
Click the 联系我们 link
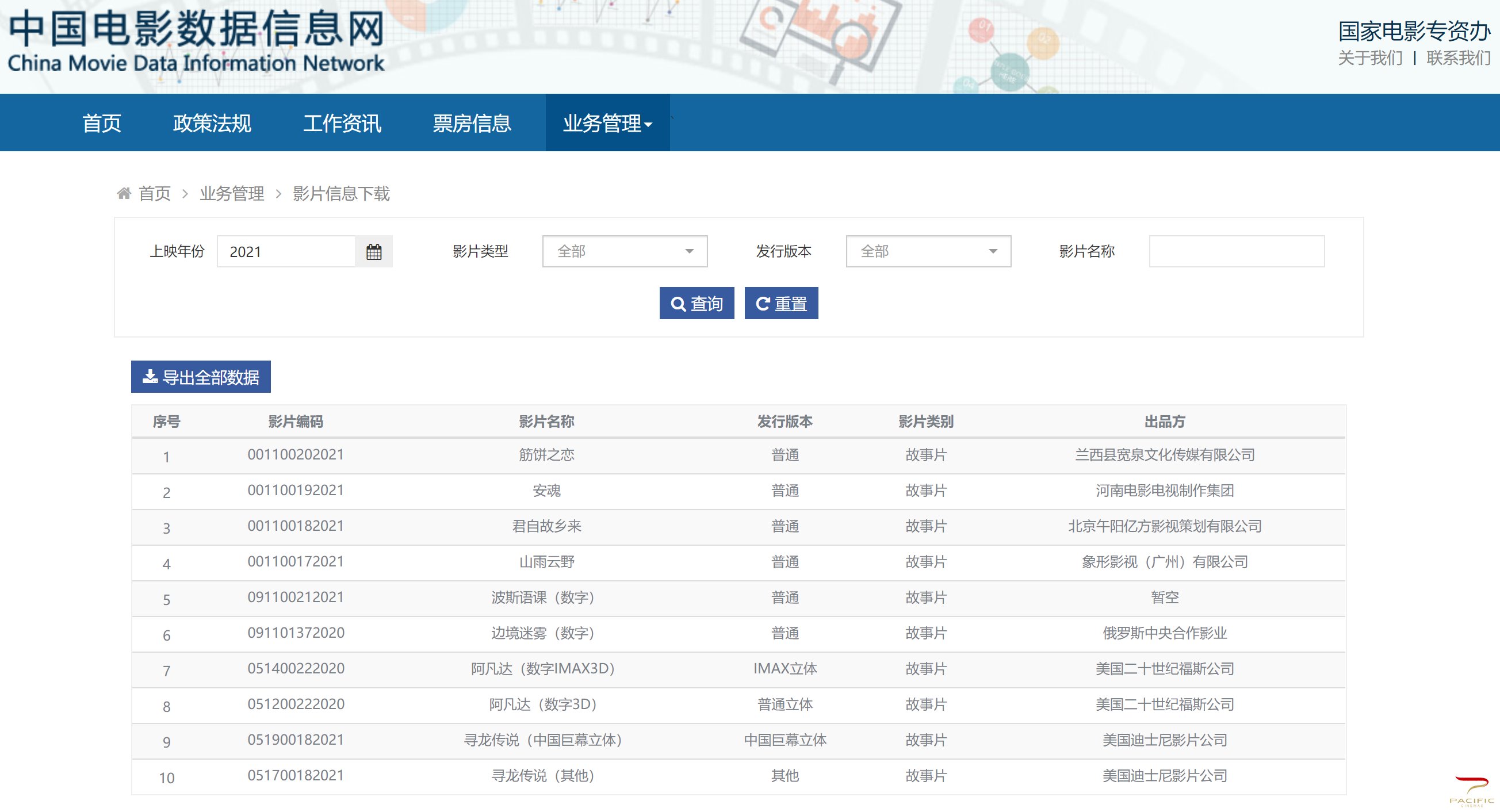point(1458,58)
